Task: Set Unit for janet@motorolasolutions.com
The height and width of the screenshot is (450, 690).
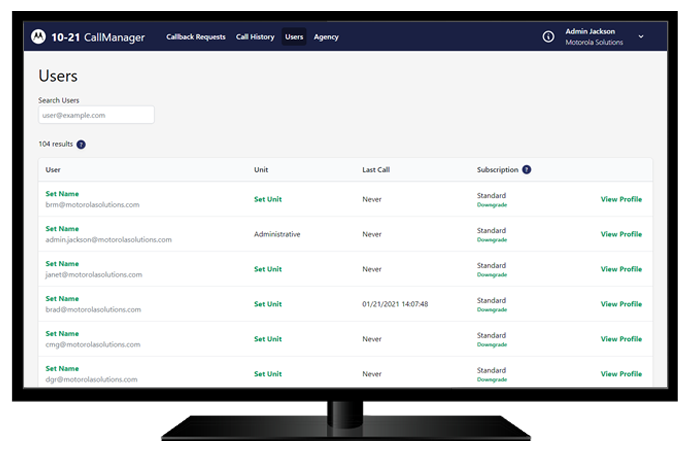Action: pos(268,269)
